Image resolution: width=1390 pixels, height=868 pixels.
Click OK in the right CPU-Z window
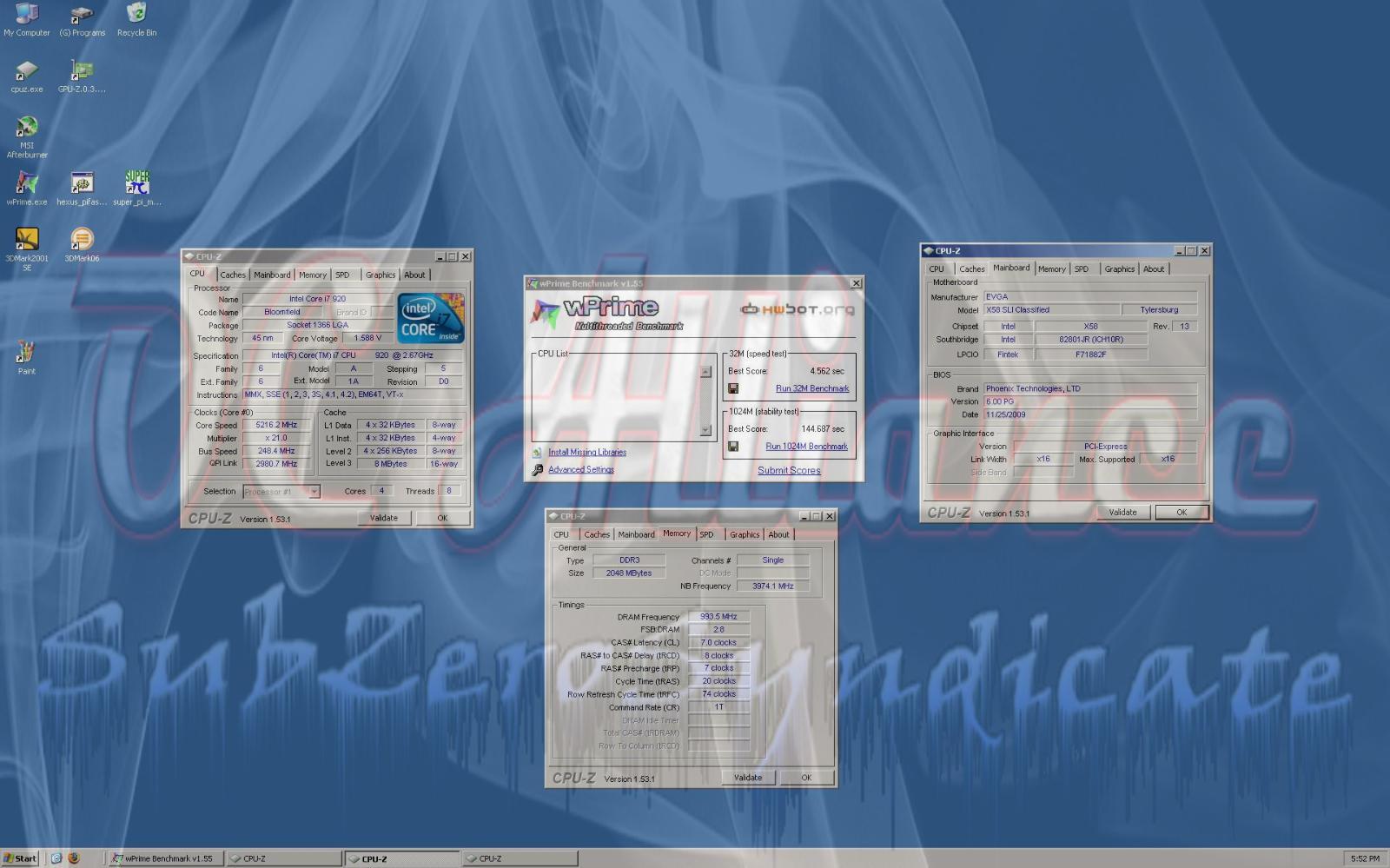tap(1181, 512)
